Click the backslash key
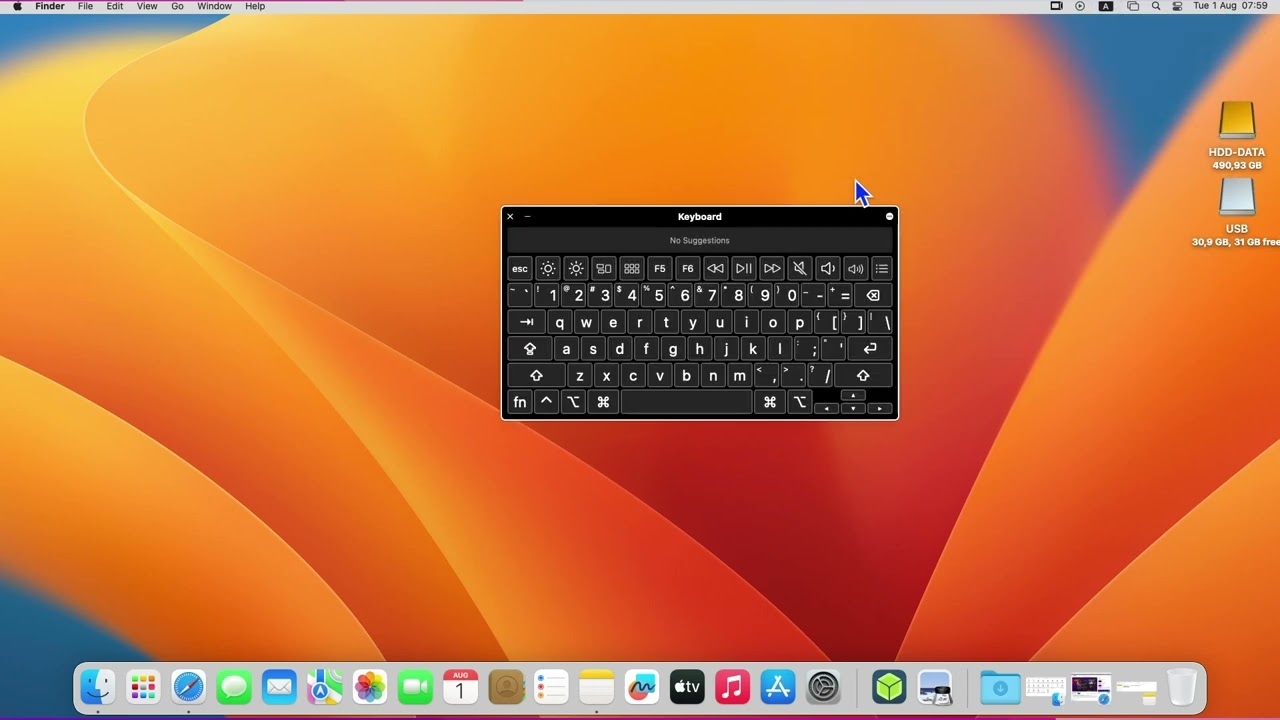This screenshot has width=1280, height=720. click(881, 322)
